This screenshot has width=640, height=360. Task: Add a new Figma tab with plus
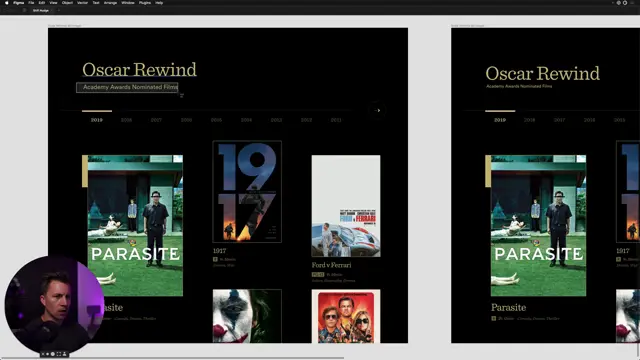pyautogui.click(x=58, y=11)
